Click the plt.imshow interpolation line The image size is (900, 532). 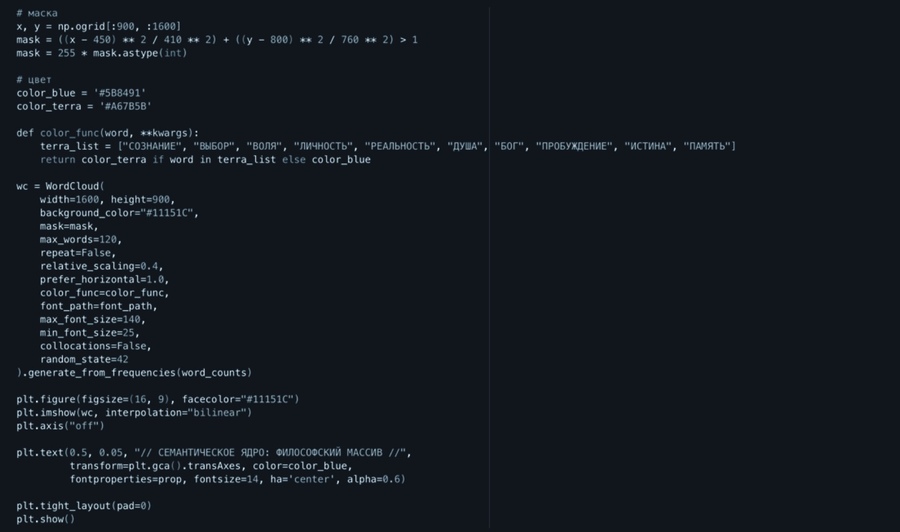pyautogui.click(x=134, y=412)
